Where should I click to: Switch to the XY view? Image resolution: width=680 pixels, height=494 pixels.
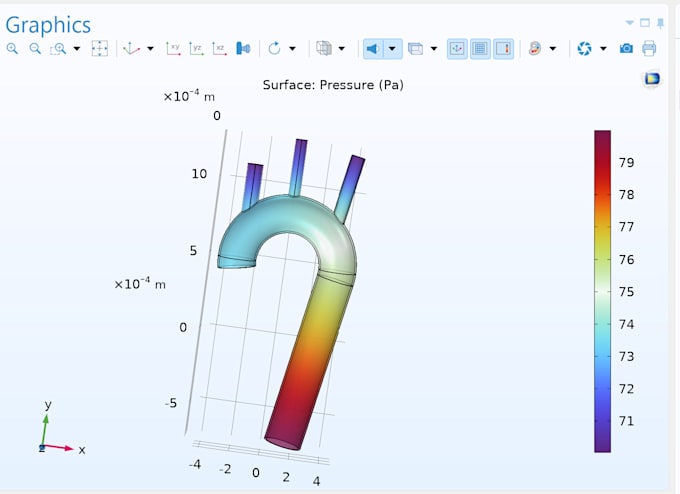pos(173,49)
